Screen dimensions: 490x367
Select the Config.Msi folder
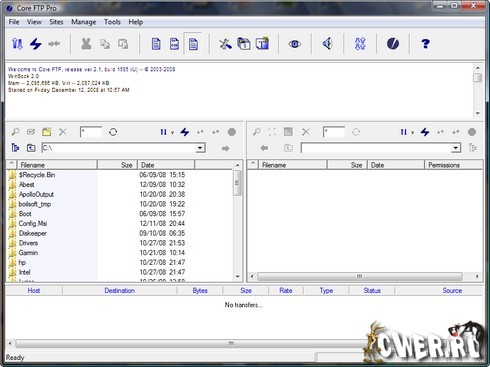click(x=33, y=224)
